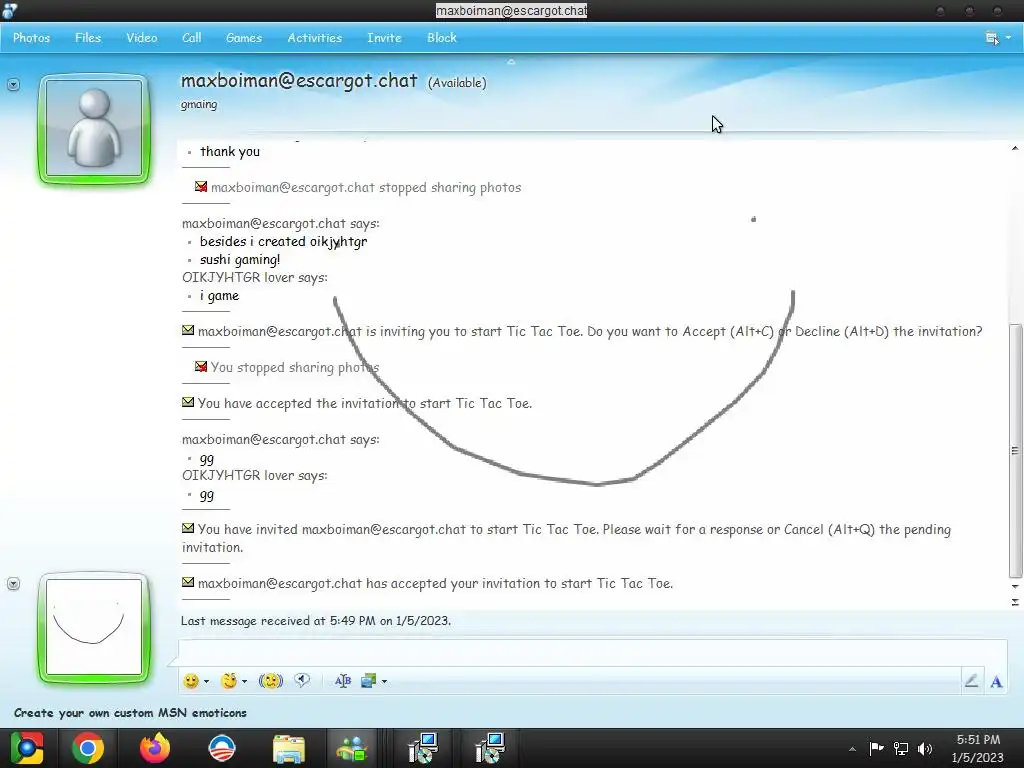Hide the header area with the small up arrow

[x=511, y=61]
